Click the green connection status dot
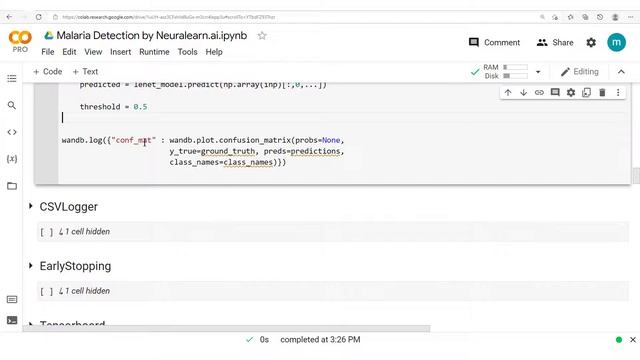 point(619,340)
